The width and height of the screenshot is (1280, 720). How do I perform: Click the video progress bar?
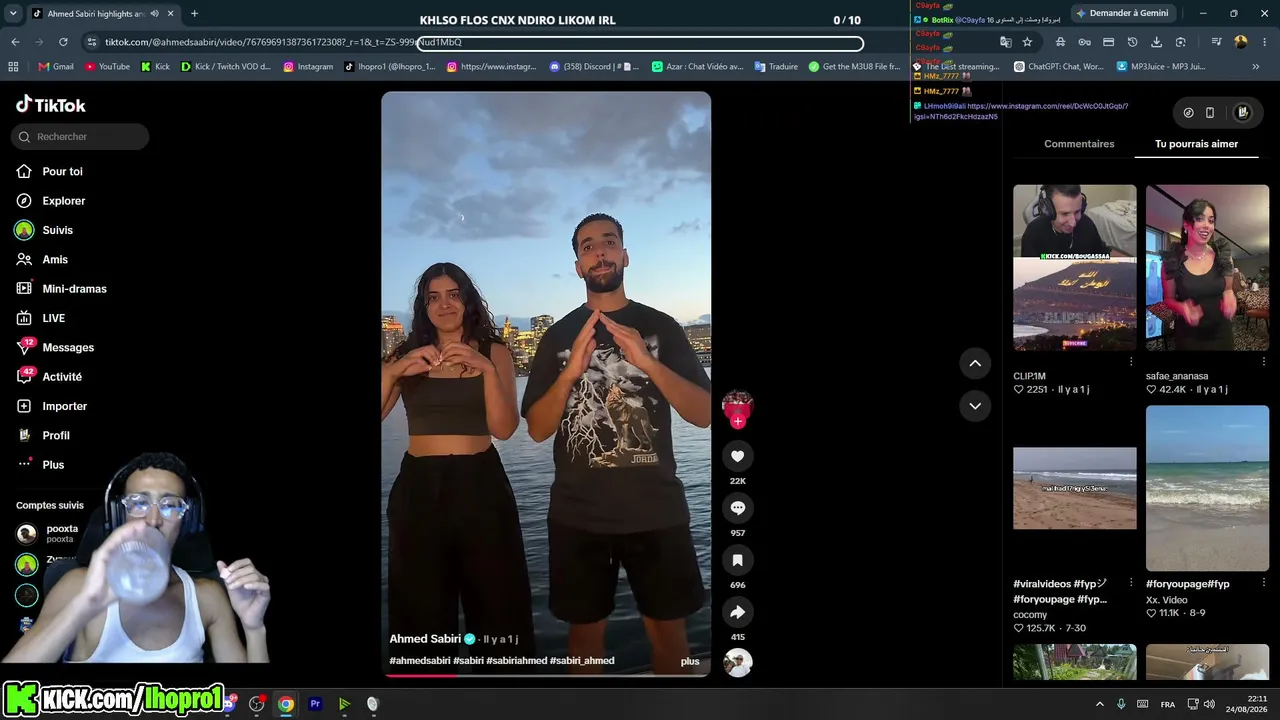(546, 675)
